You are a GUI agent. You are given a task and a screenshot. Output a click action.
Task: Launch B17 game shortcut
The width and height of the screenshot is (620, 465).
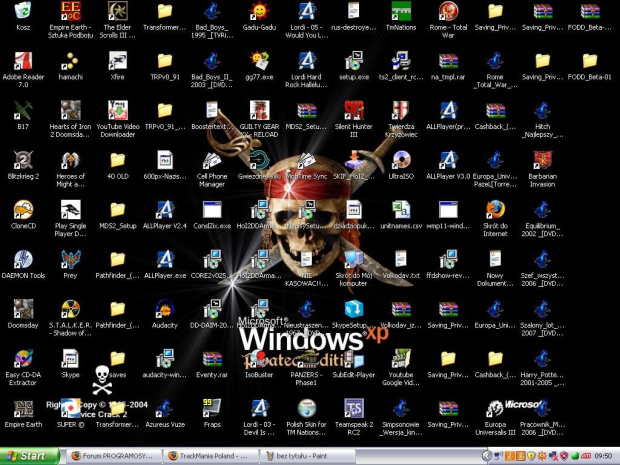[x=23, y=110]
